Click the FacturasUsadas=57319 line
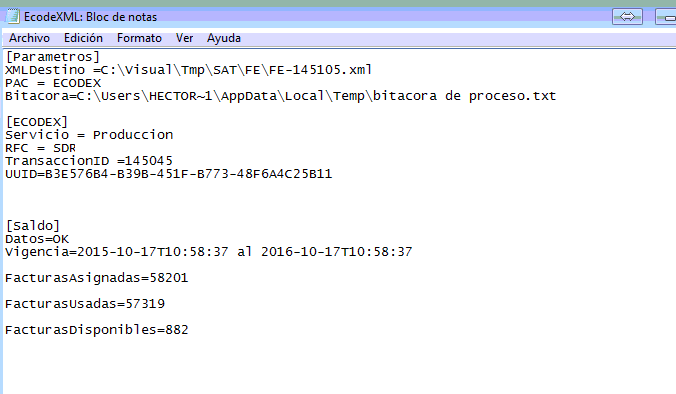Image resolution: width=676 pixels, height=394 pixels. tap(85, 304)
